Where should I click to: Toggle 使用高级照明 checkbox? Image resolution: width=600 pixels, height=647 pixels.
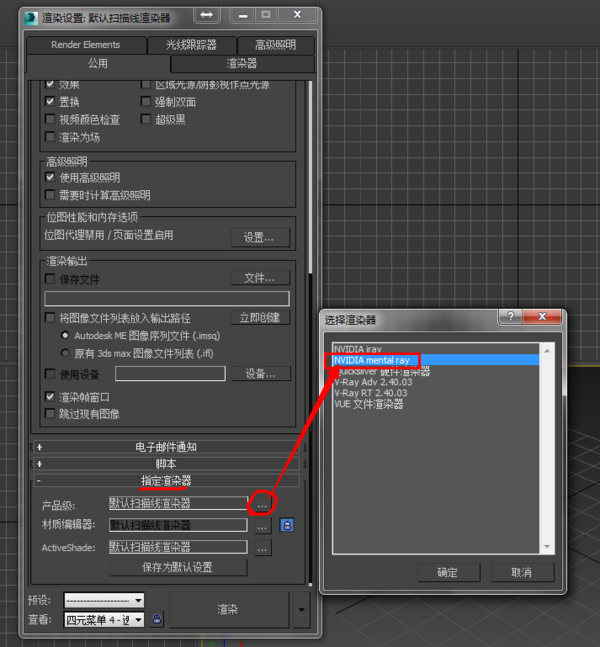(x=50, y=177)
